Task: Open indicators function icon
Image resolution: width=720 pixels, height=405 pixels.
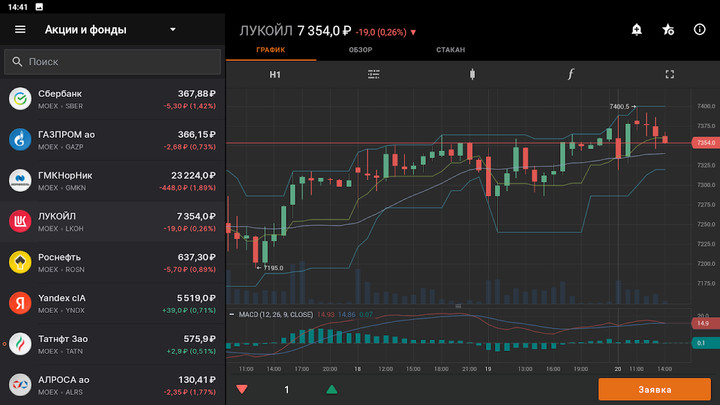Action: 571,74
